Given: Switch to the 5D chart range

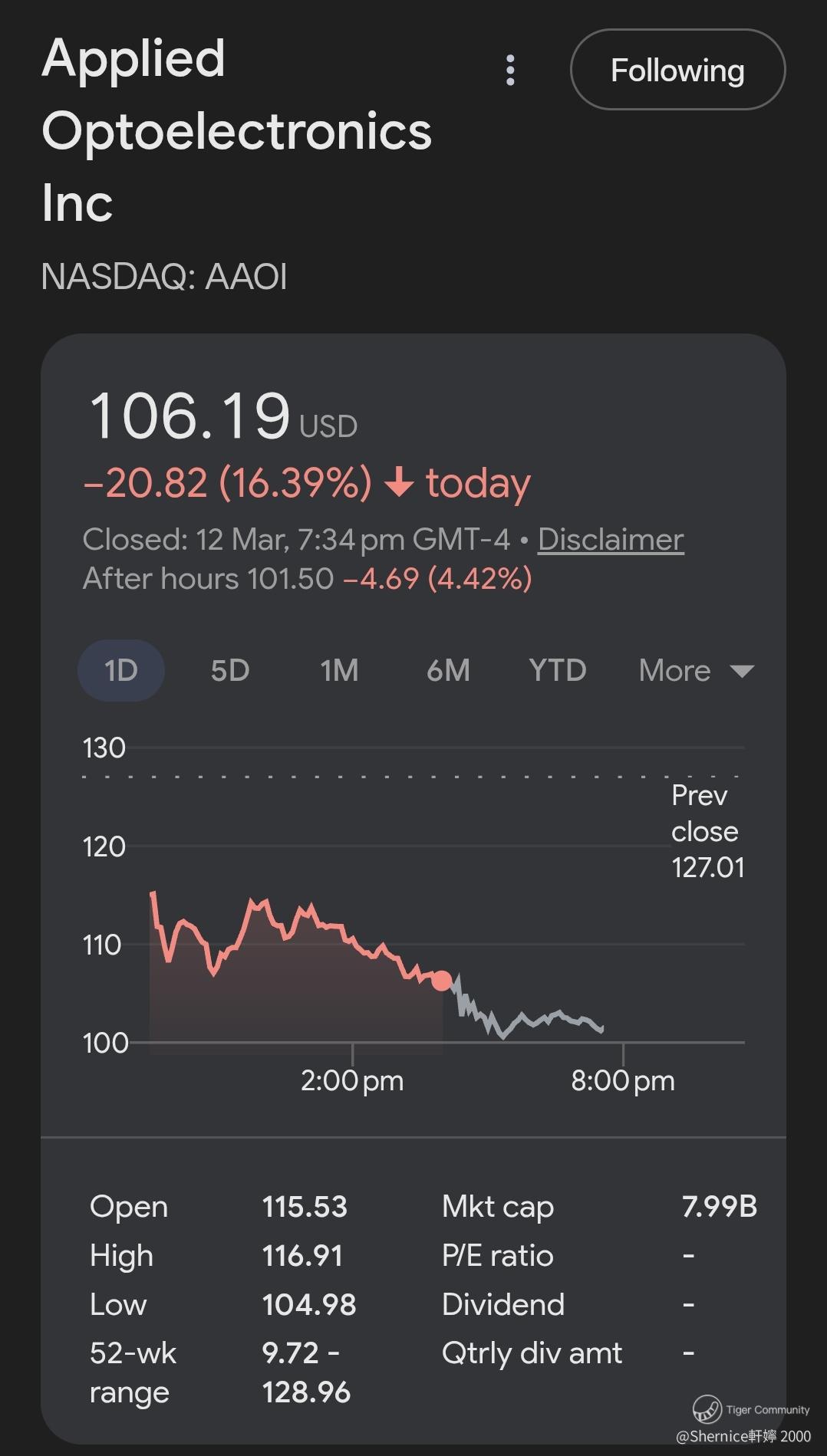Looking at the screenshot, I should click(230, 670).
